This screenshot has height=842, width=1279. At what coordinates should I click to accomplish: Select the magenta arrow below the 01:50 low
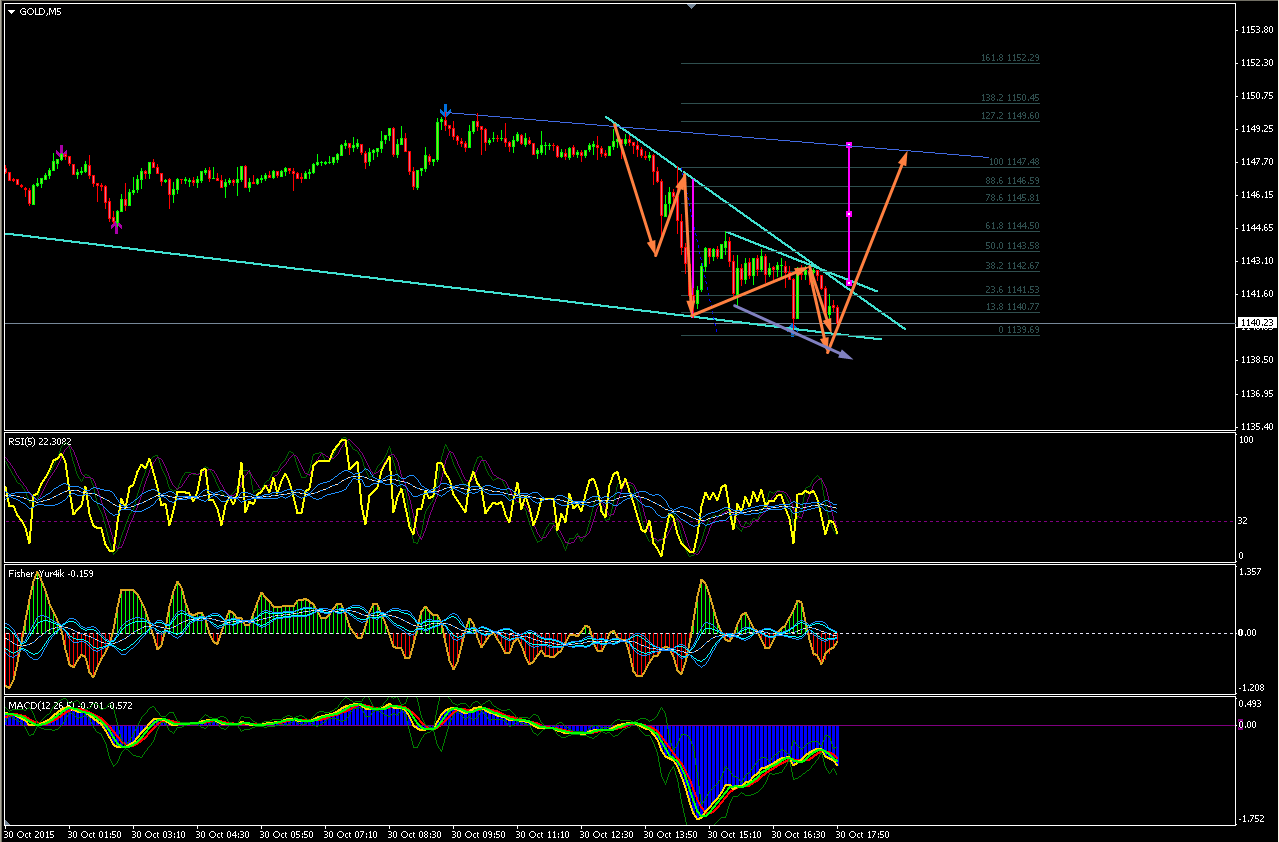click(x=117, y=227)
